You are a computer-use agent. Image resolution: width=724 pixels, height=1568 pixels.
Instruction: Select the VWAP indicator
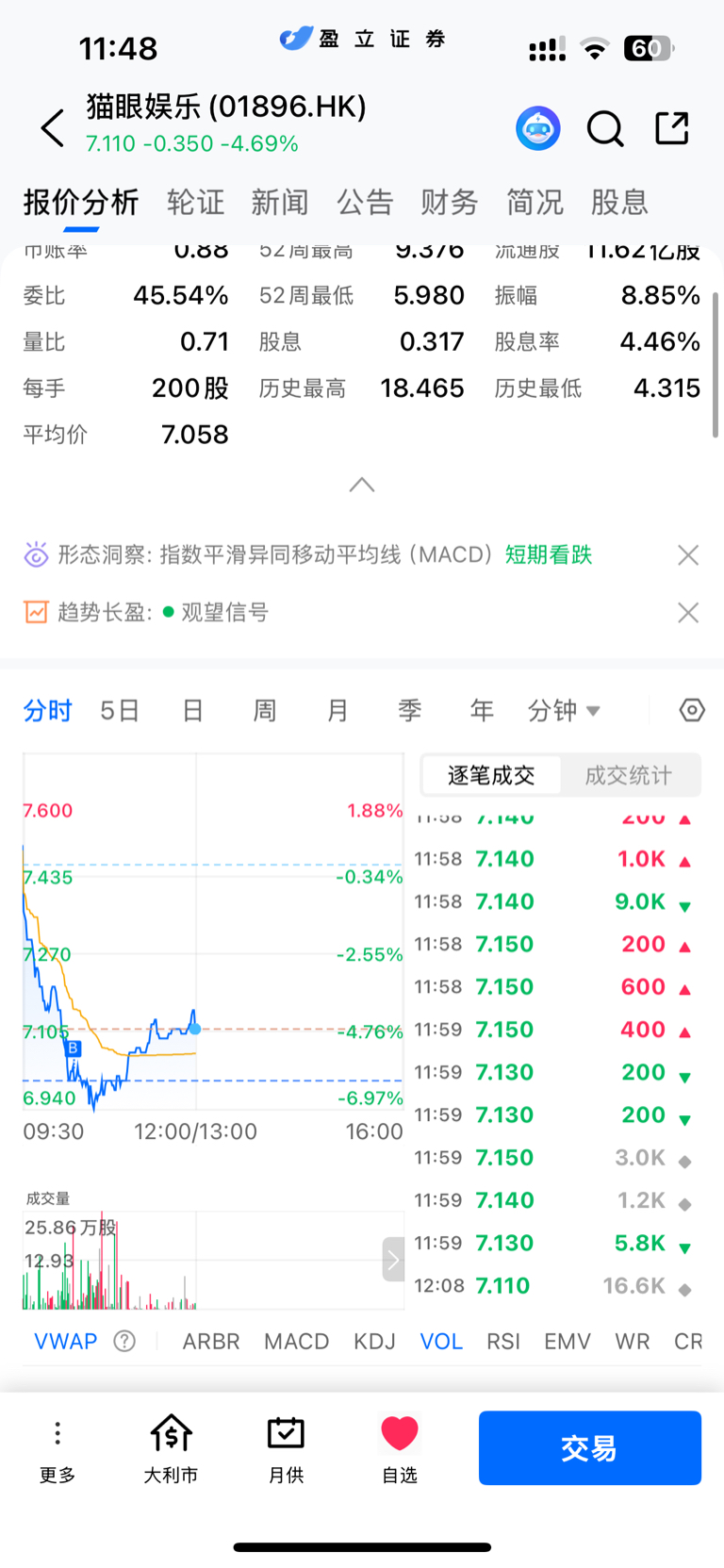66,1341
